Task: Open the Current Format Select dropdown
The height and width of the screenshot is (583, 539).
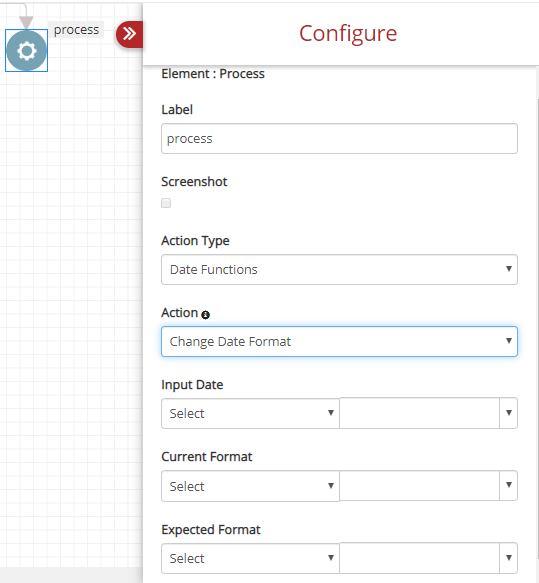Action: tap(250, 486)
